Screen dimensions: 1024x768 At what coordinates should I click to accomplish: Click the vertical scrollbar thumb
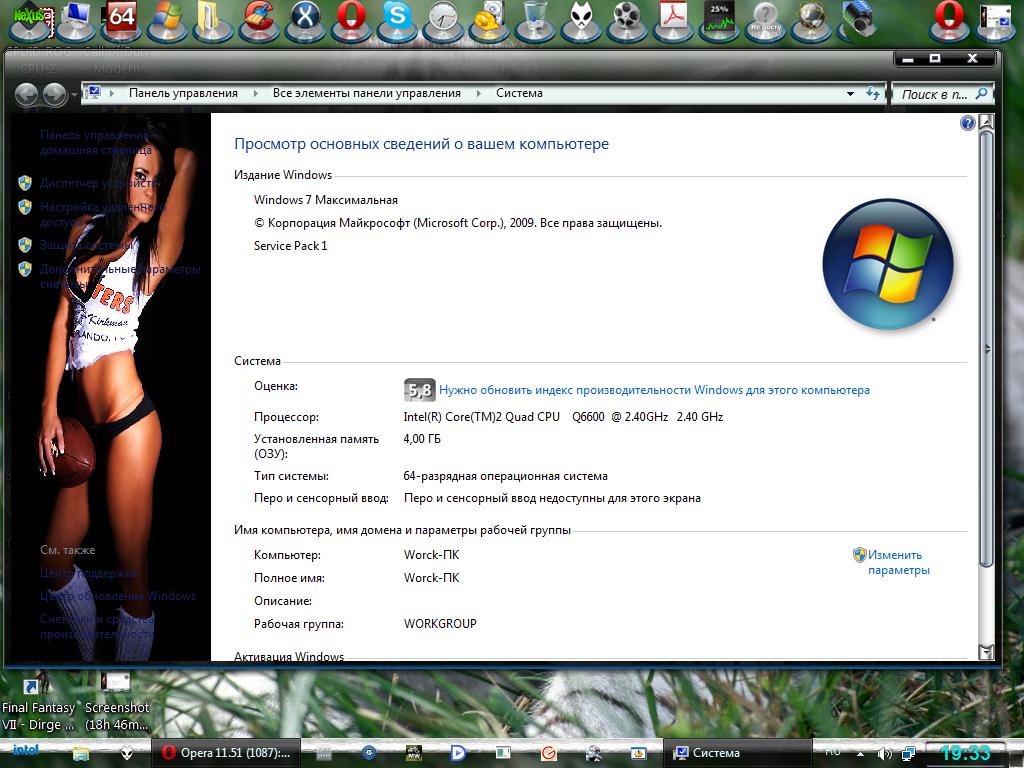[986, 349]
